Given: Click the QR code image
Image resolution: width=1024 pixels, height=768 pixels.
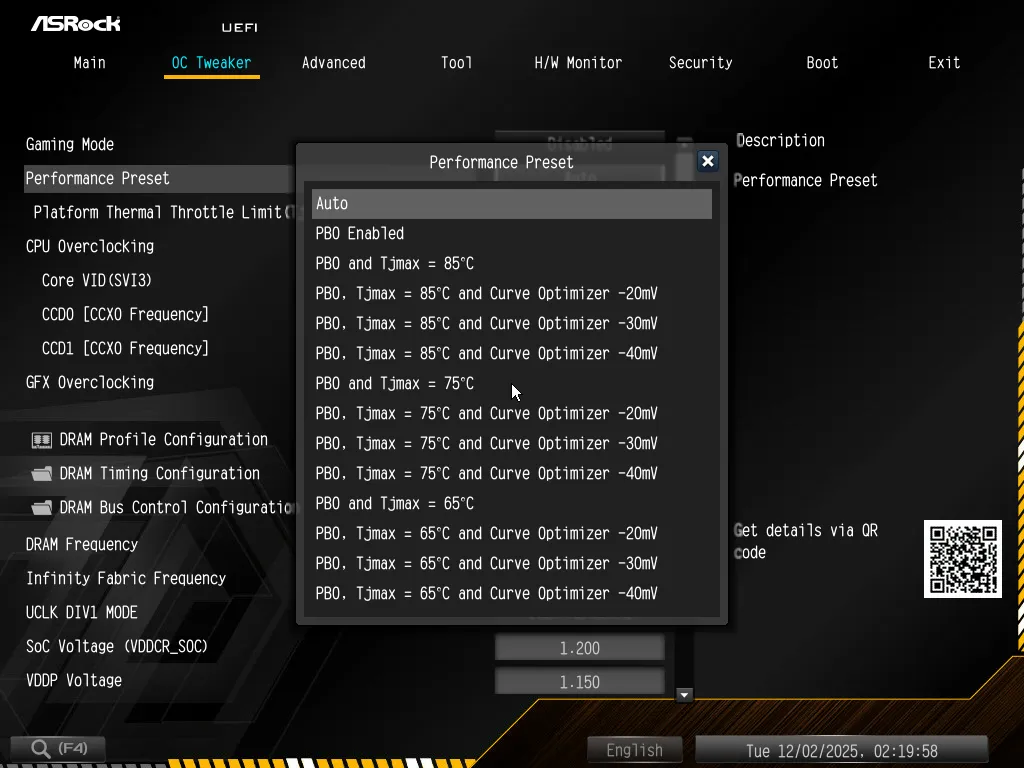Looking at the screenshot, I should pos(962,559).
